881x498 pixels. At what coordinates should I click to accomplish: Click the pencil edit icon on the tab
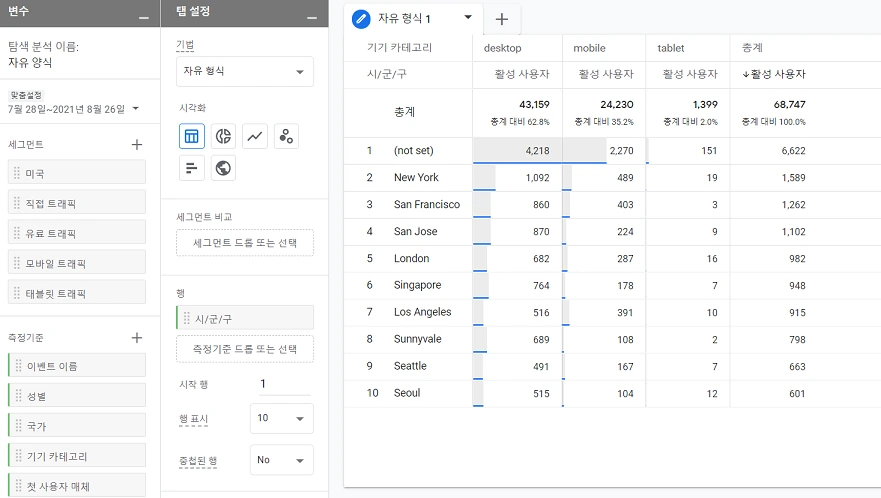tap(361, 19)
